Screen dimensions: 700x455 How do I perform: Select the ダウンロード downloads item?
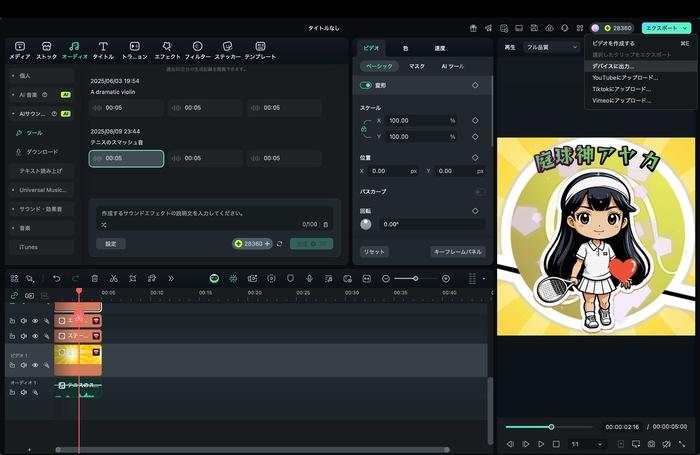click(x=41, y=152)
